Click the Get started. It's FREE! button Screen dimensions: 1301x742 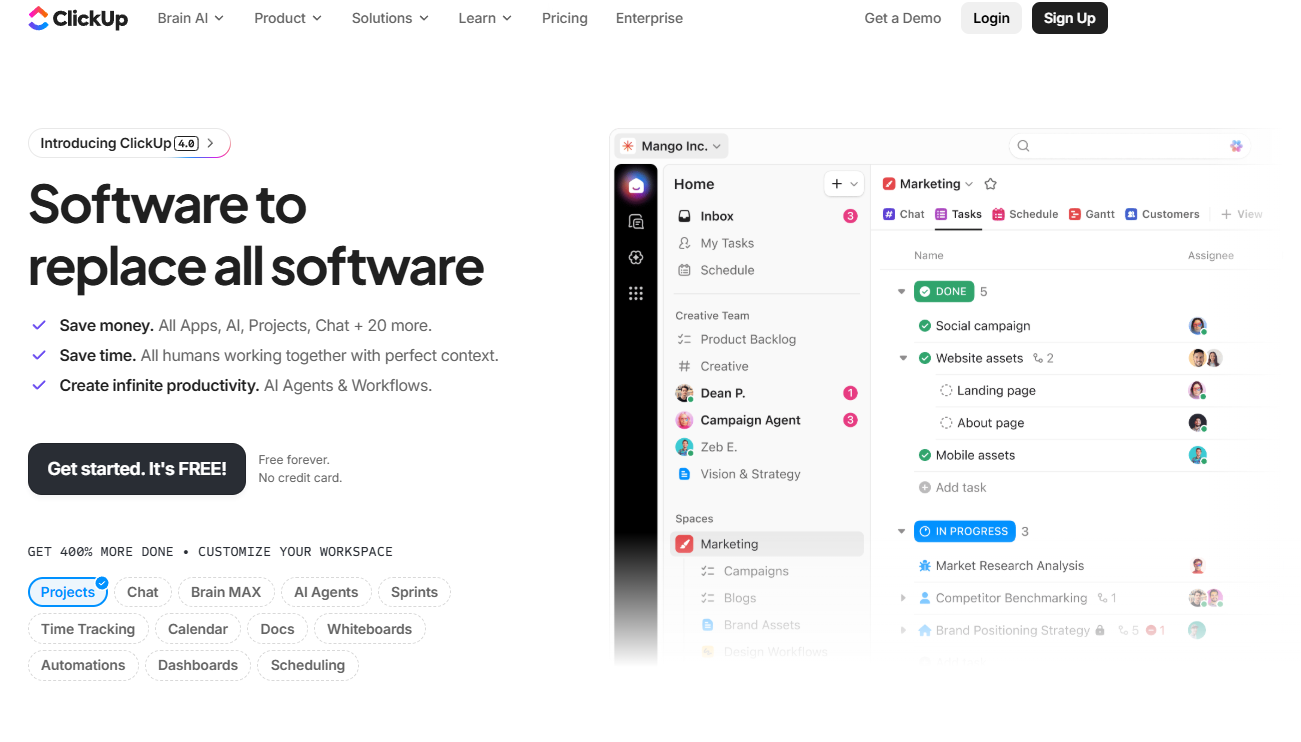pyautogui.click(x=137, y=469)
